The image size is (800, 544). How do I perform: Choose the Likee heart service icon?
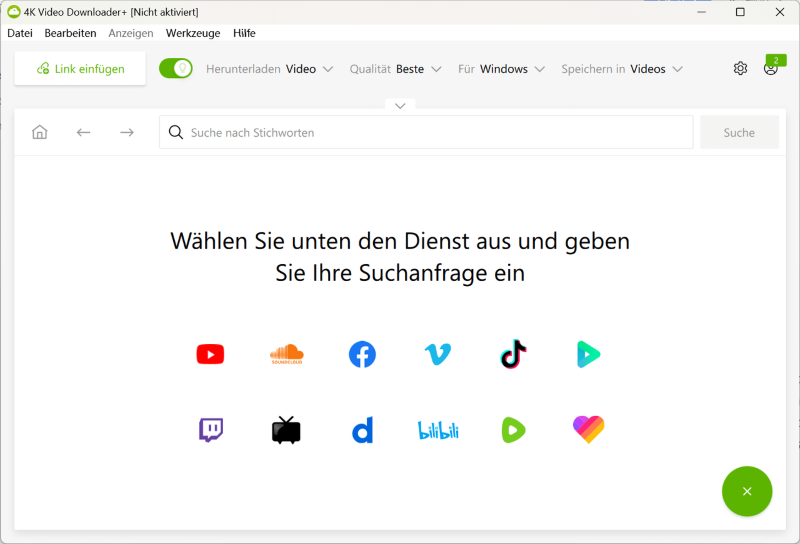[588, 429]
